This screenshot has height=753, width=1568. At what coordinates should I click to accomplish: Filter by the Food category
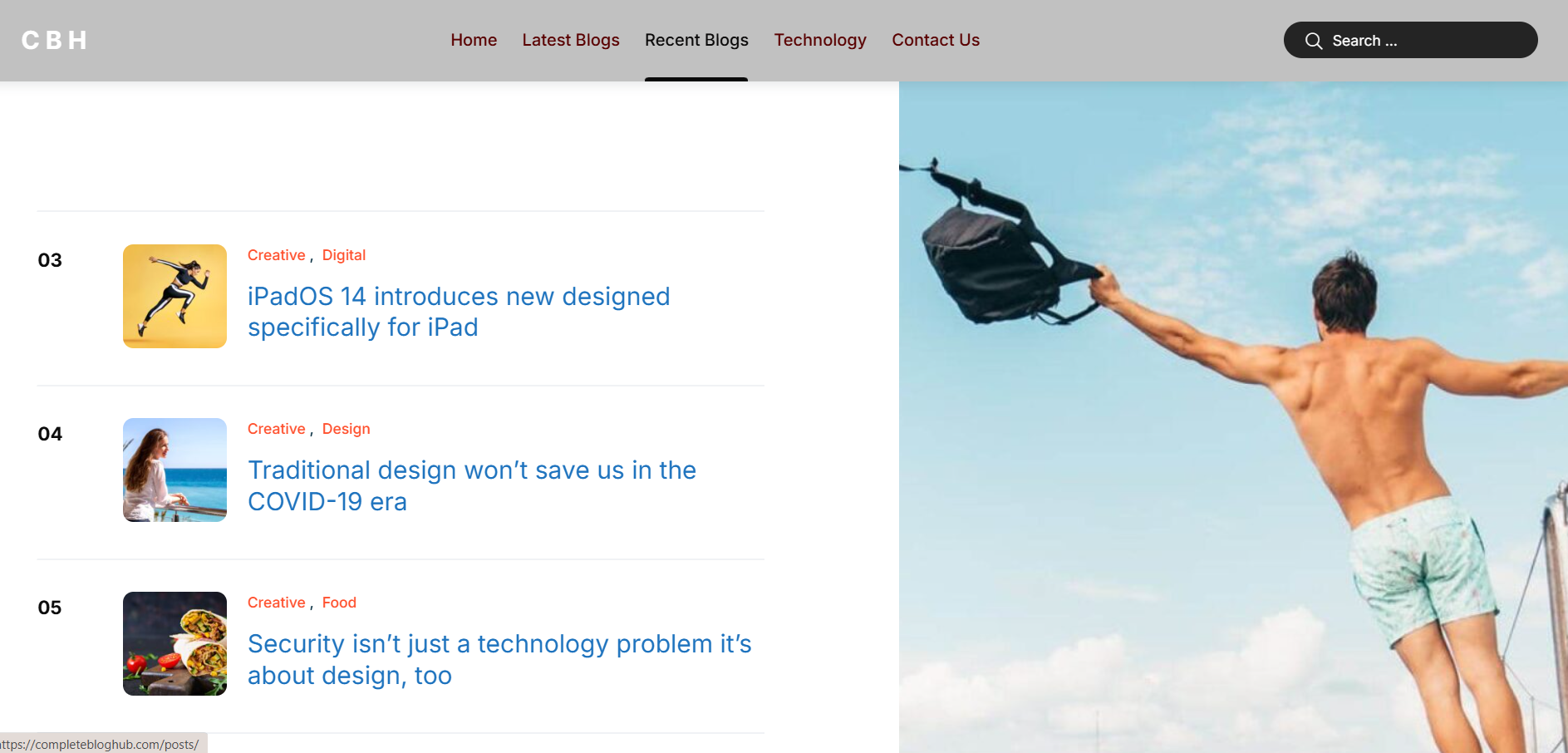click(x=339, y=603)
